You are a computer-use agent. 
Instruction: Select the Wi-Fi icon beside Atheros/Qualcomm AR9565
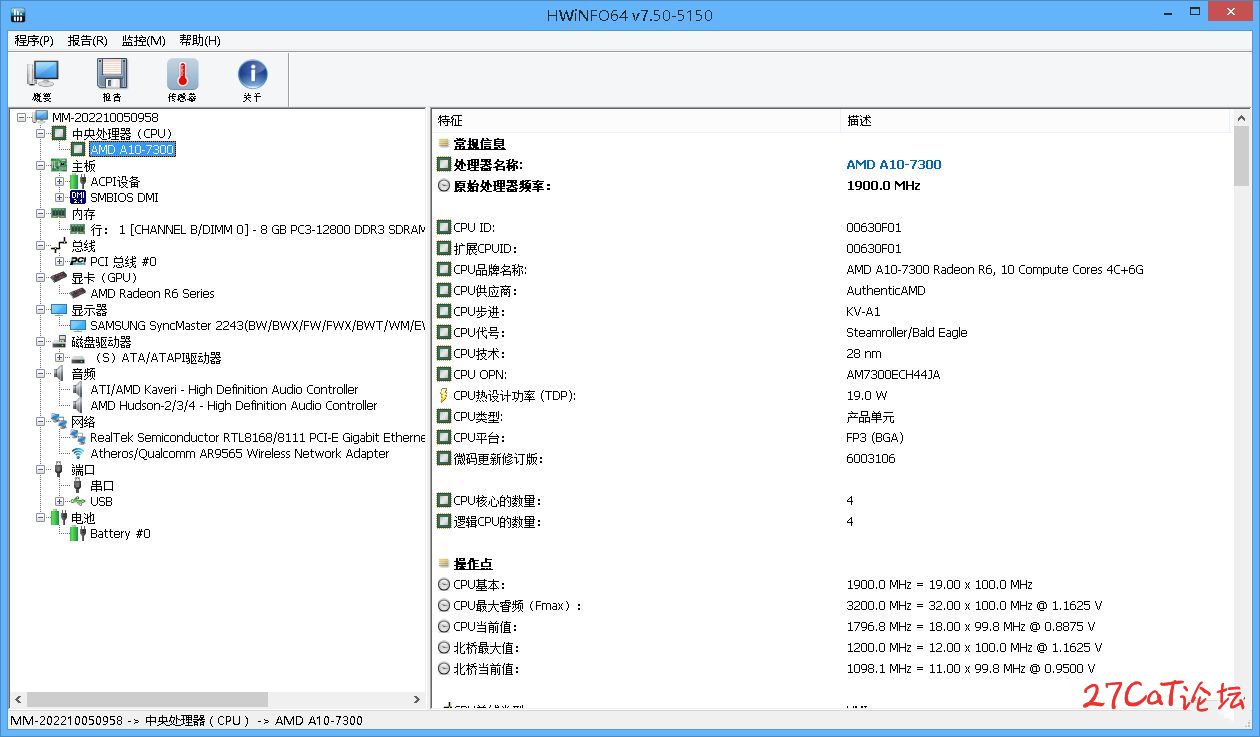tap(78, 453)
